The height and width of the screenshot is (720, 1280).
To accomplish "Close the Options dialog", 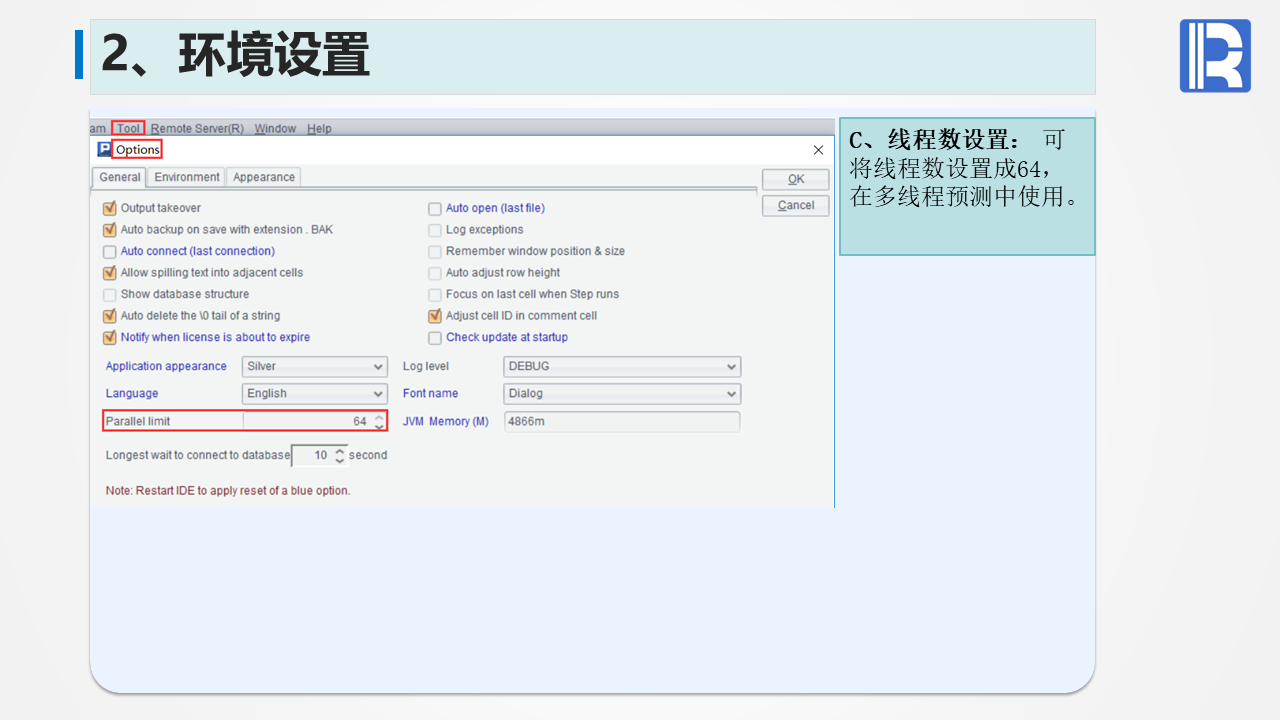I will 818,150.
